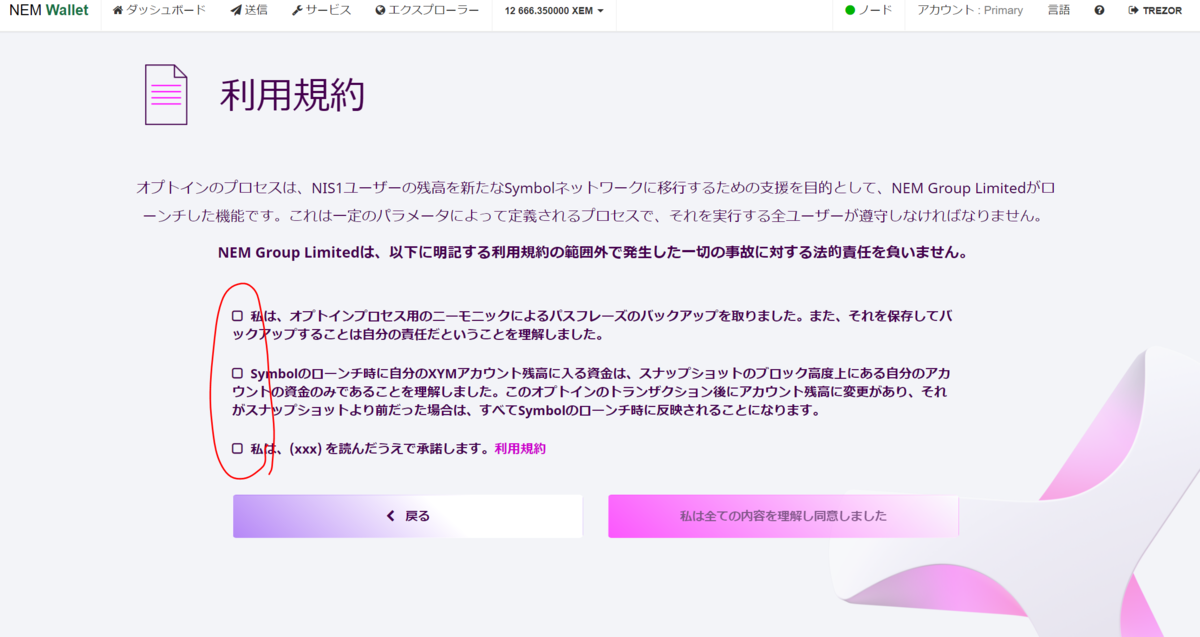Open the pink 利用規約 link
The height and width of the screenshot is (637, 1200).
[x=520, y=449]
